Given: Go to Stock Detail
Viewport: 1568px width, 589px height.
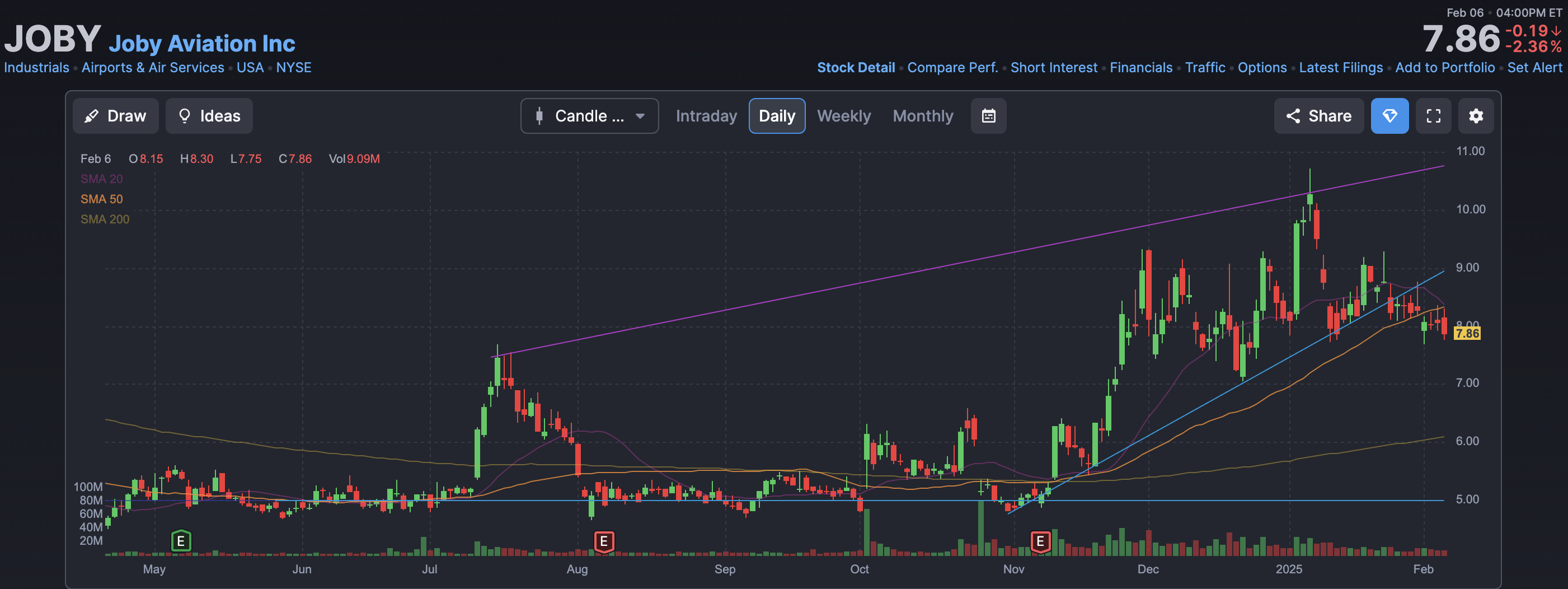Looking at the screenshot, I should (x=856, y=68).
